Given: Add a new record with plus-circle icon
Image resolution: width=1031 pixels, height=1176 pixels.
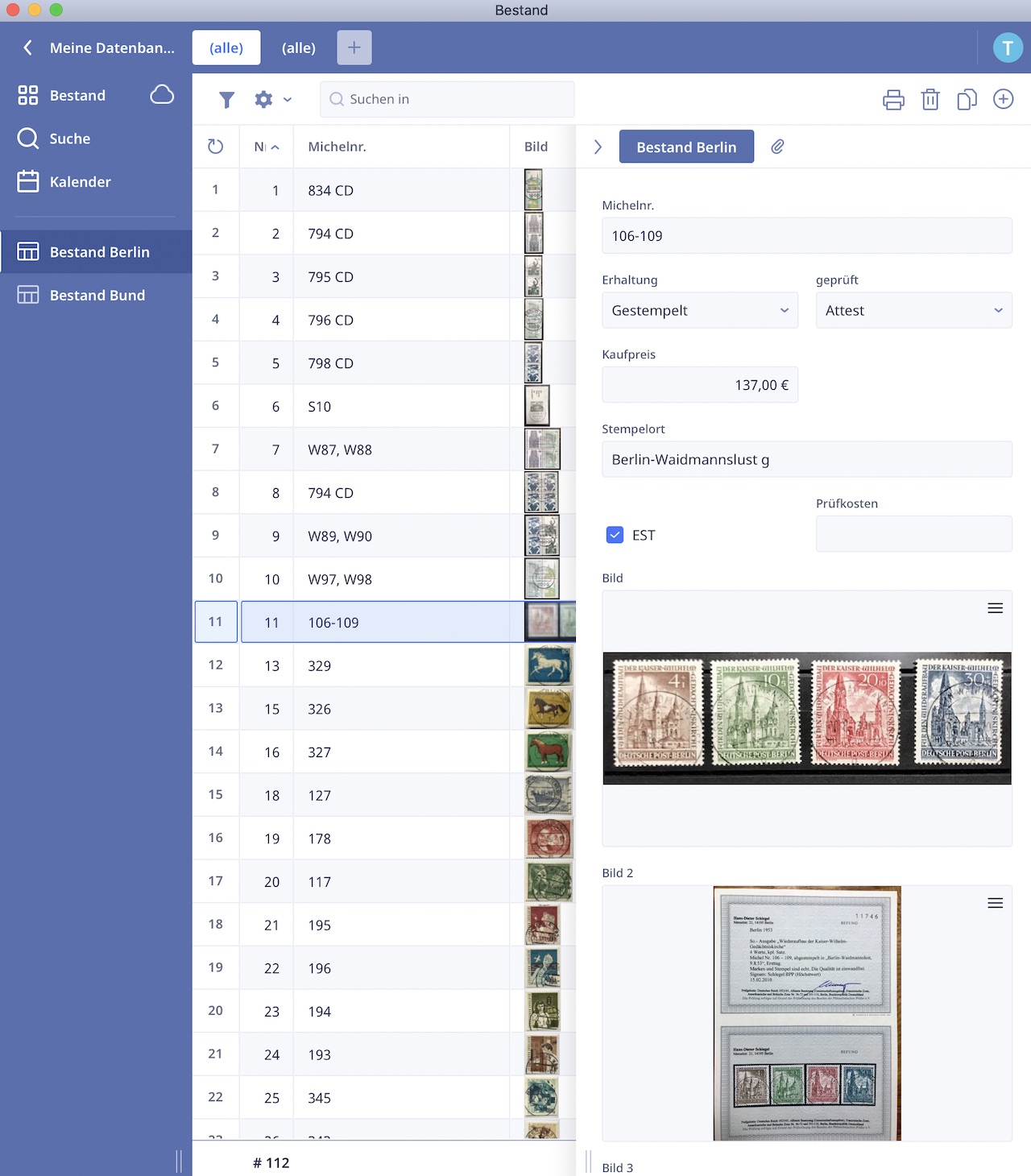Looking at the screenshot, I should (x=1003, y=99).
